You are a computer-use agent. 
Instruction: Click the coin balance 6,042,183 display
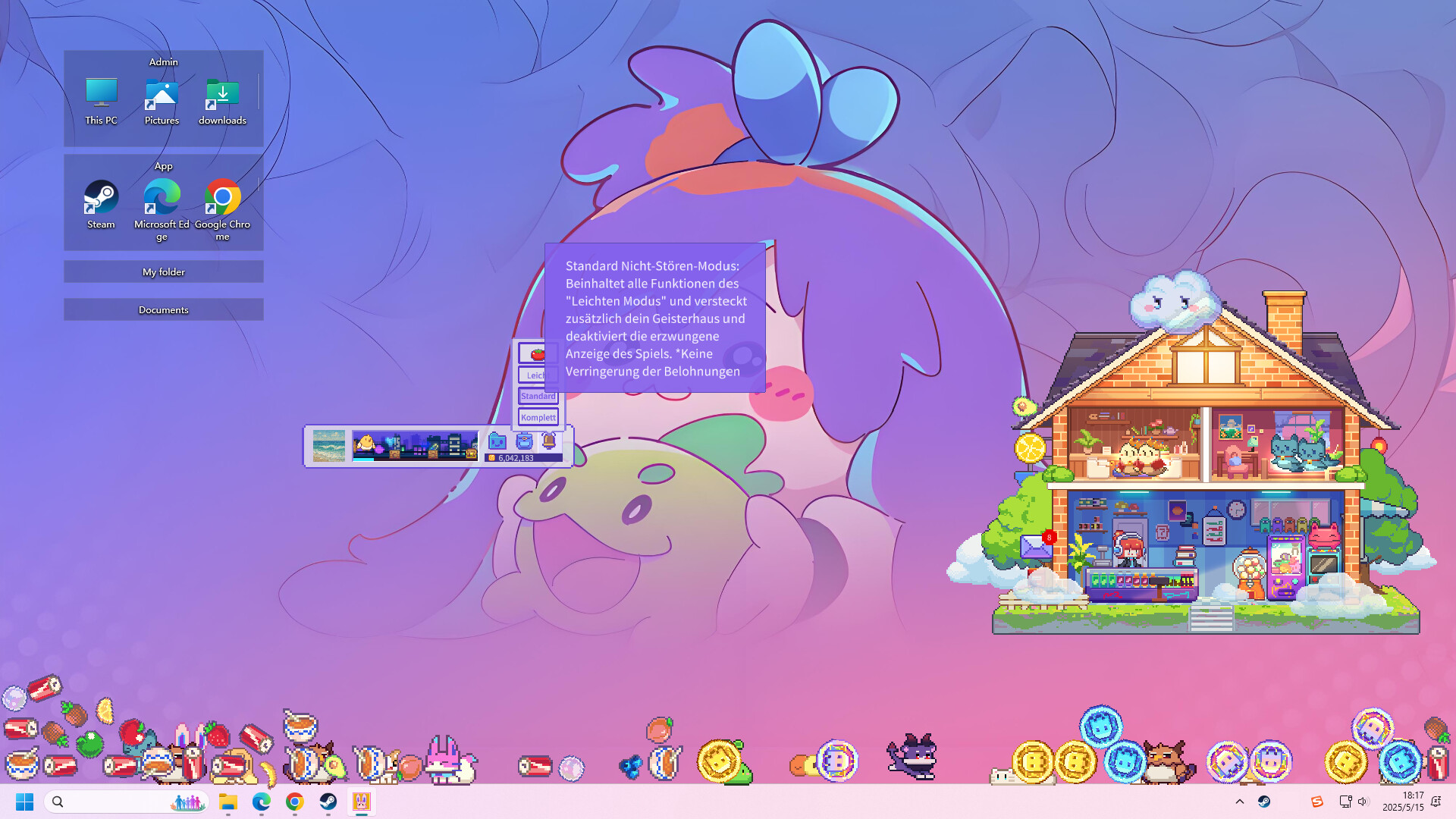click(x=522, y=458)
